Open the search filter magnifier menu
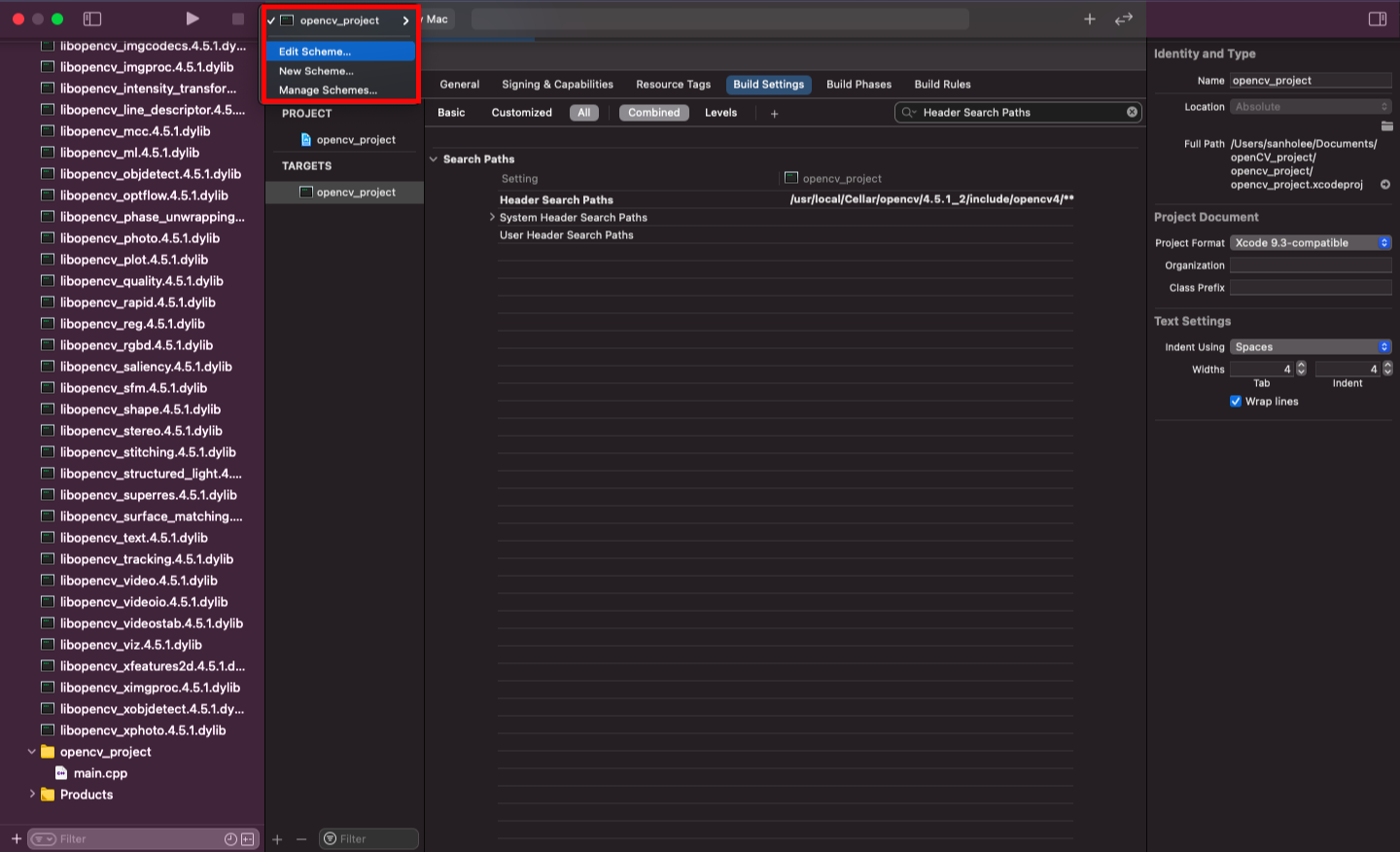 pos(909,112)
